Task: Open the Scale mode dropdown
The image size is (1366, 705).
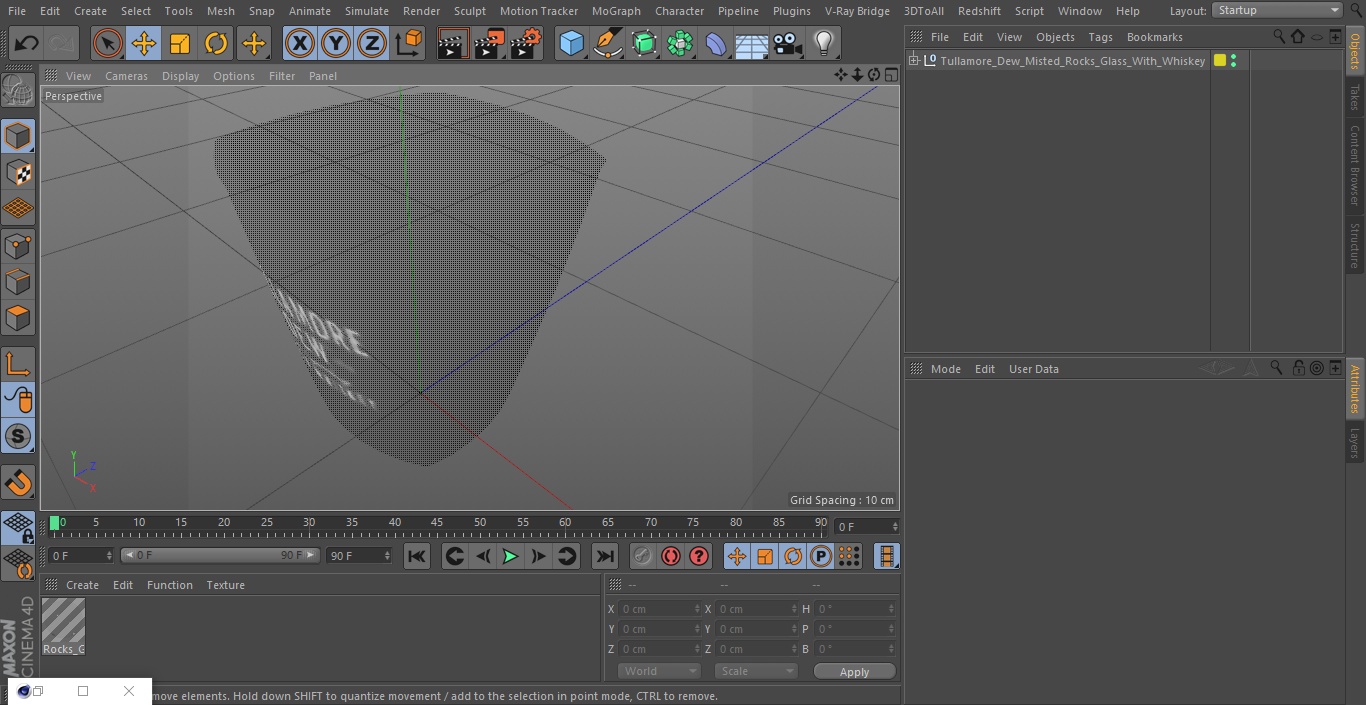Action: pos(756,671)
